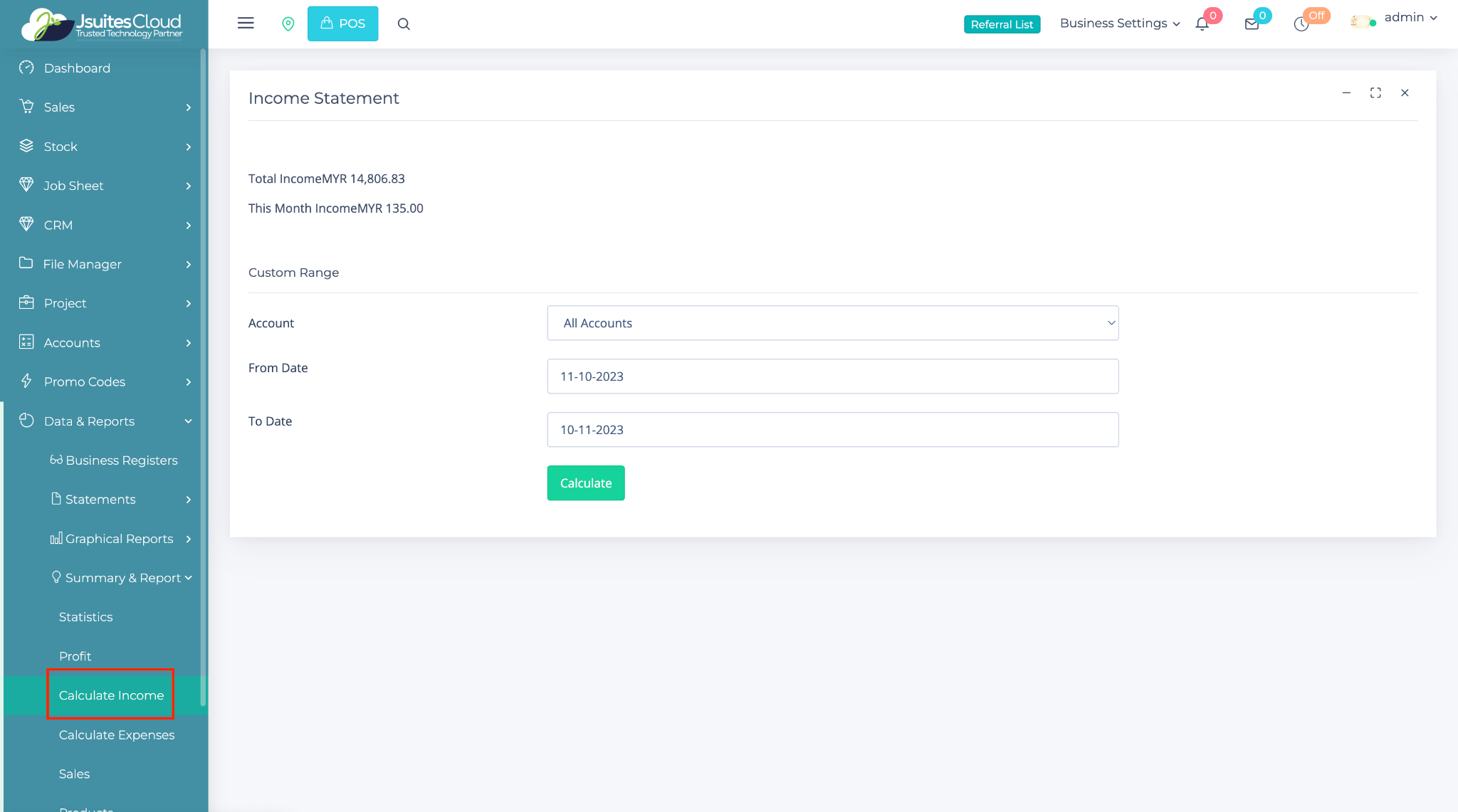Open the mail envelope icon
This screenshot has height=812, width=1458.
pos(1252,24)
